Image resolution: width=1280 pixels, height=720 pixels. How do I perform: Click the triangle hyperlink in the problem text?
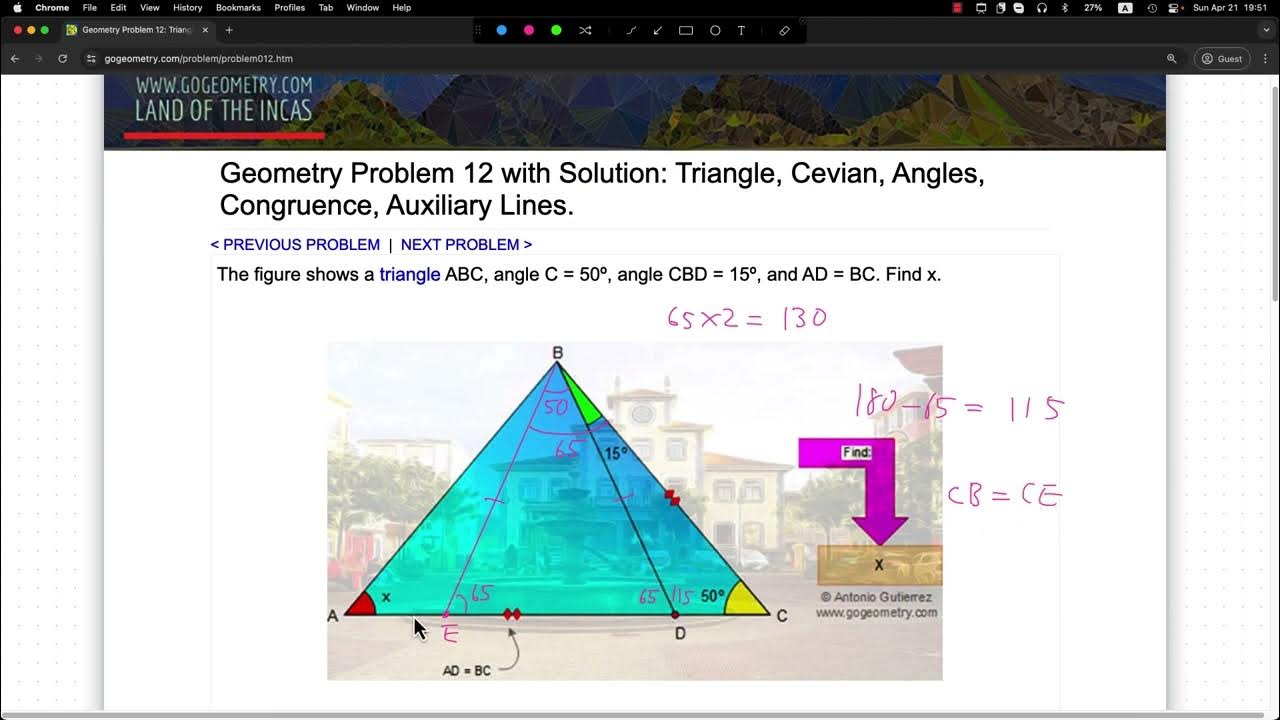pyautogui.click(x=410, y=274)
